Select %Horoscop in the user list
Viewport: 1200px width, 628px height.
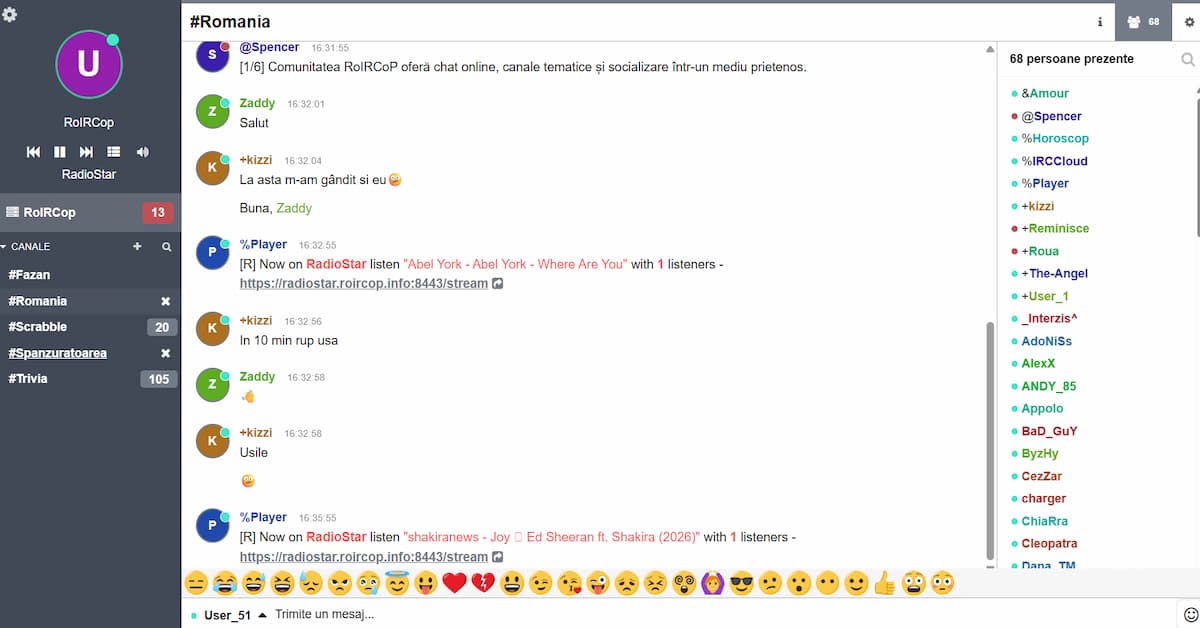click(x=1055, y=138)
